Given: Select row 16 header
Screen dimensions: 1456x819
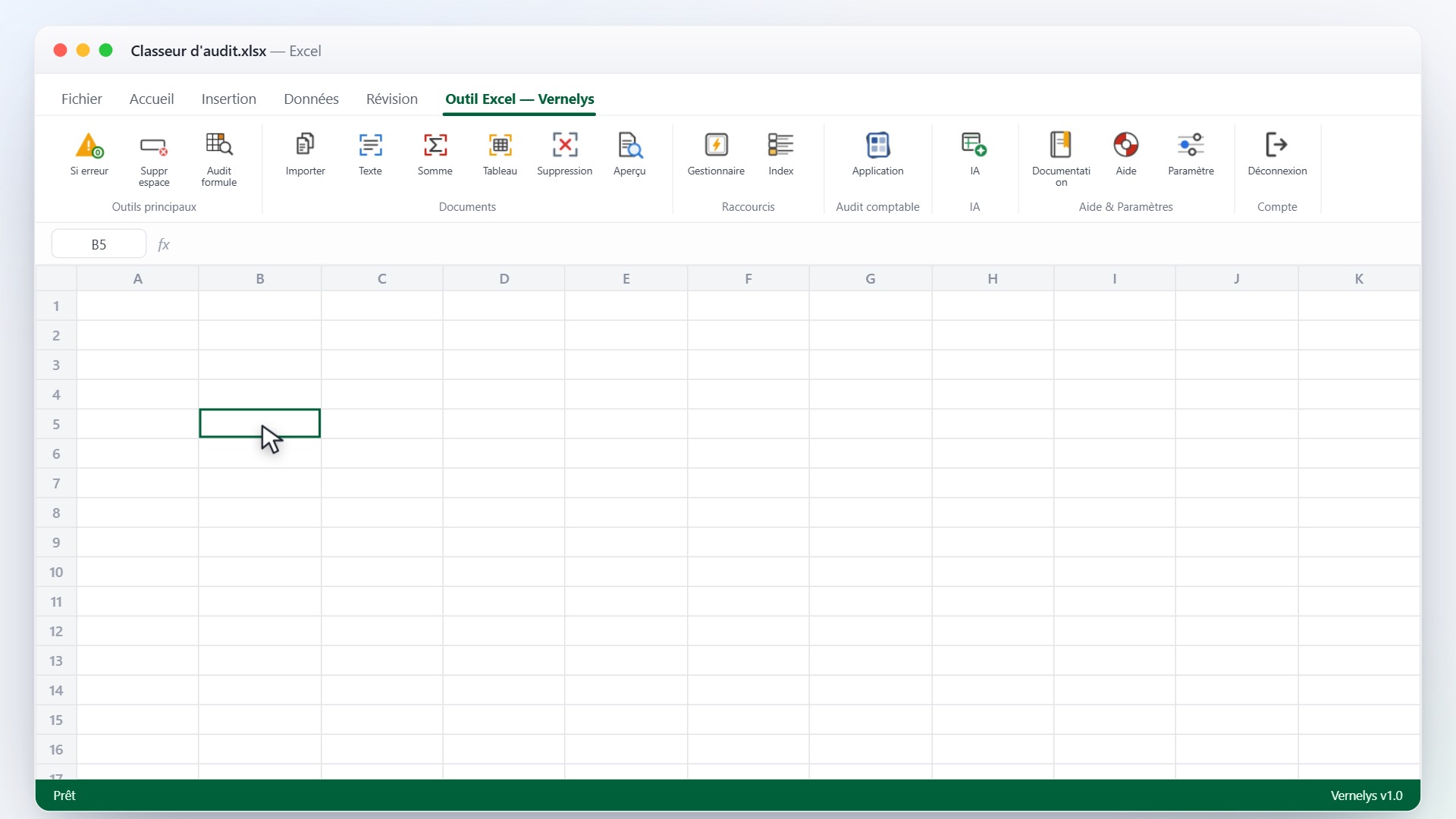Looking at the screenshot, I should tap(56, 750).
